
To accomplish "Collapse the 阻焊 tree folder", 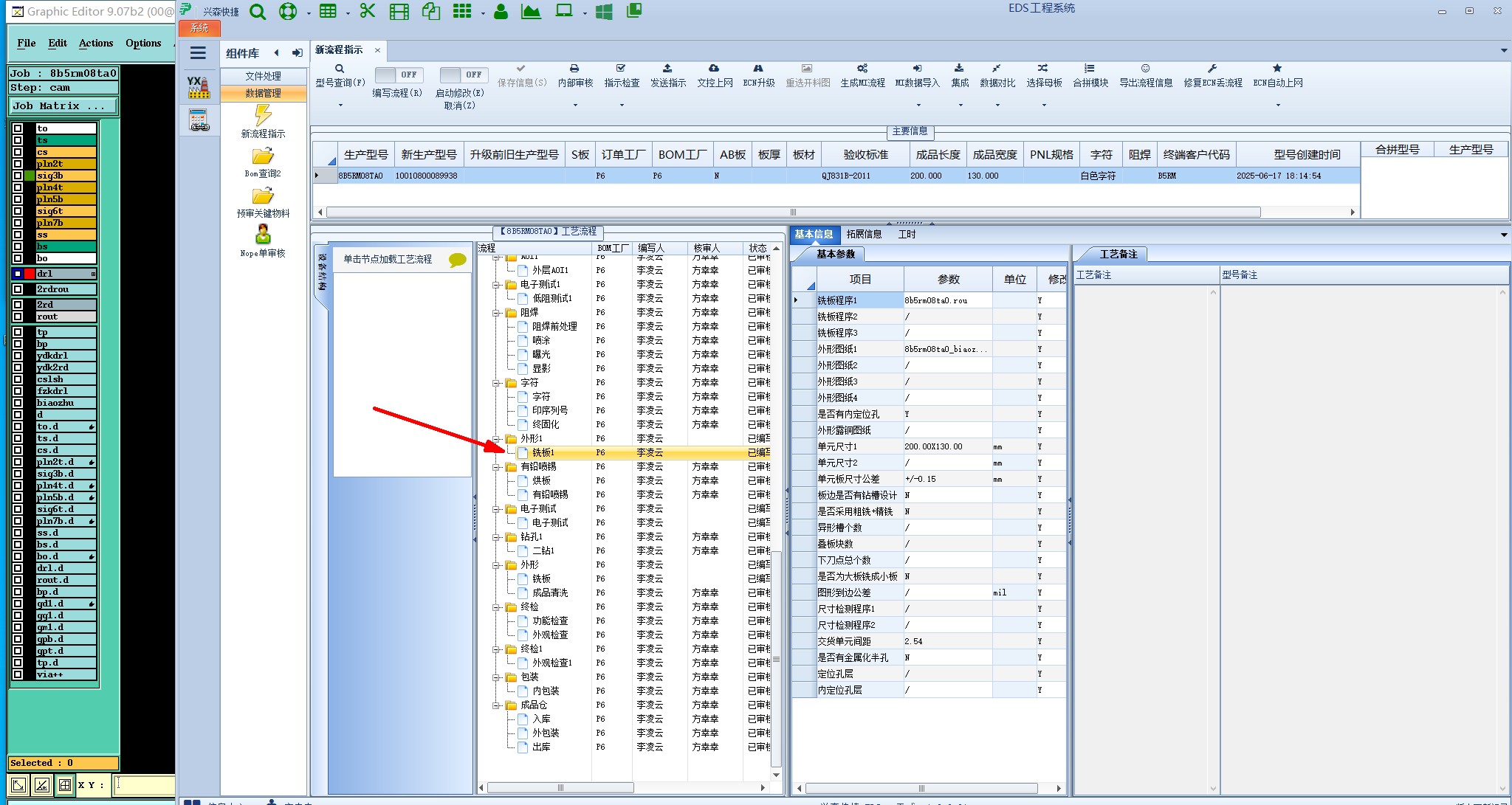I will (x=497, y=313).
